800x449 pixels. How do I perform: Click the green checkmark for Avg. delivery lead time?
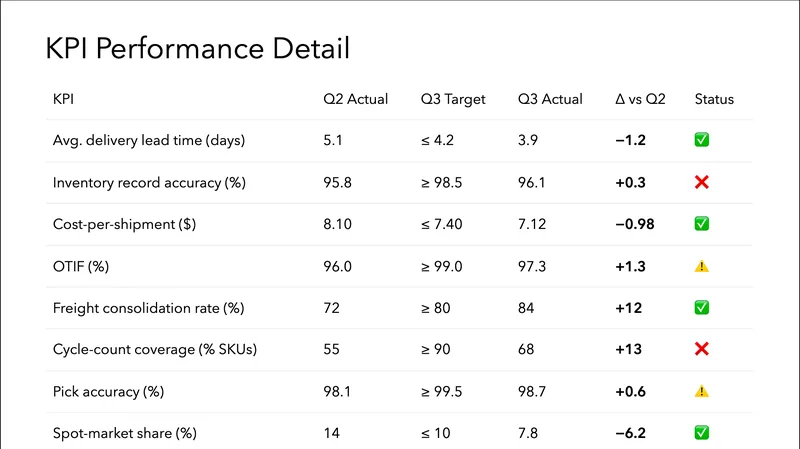(x=701, y=141)
